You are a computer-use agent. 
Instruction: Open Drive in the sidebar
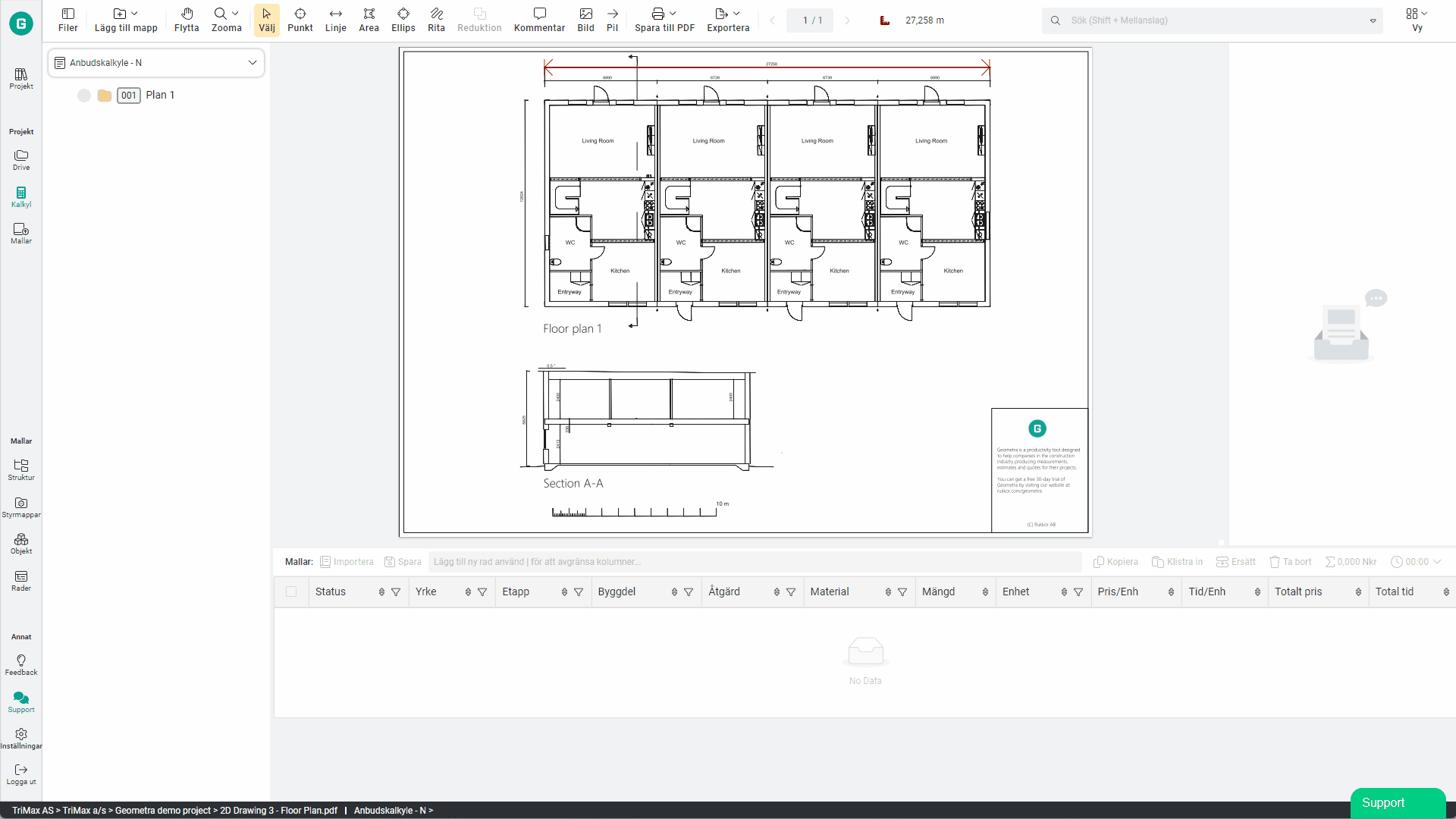tap(21, 160)
